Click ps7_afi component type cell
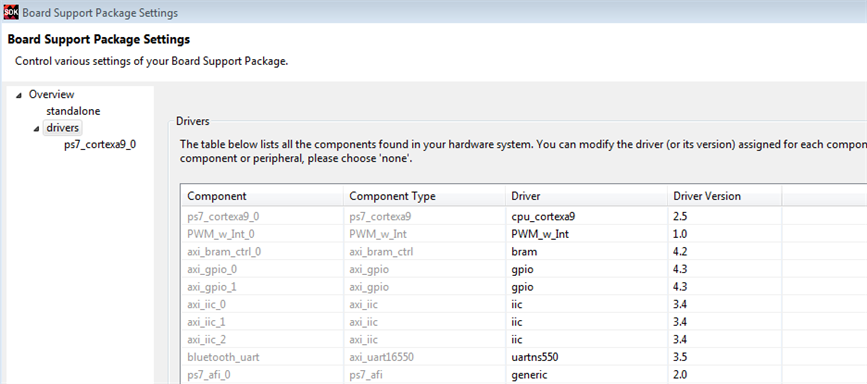Screen dimensions: 867x384 pyautogui.click(x=424, y=375)
